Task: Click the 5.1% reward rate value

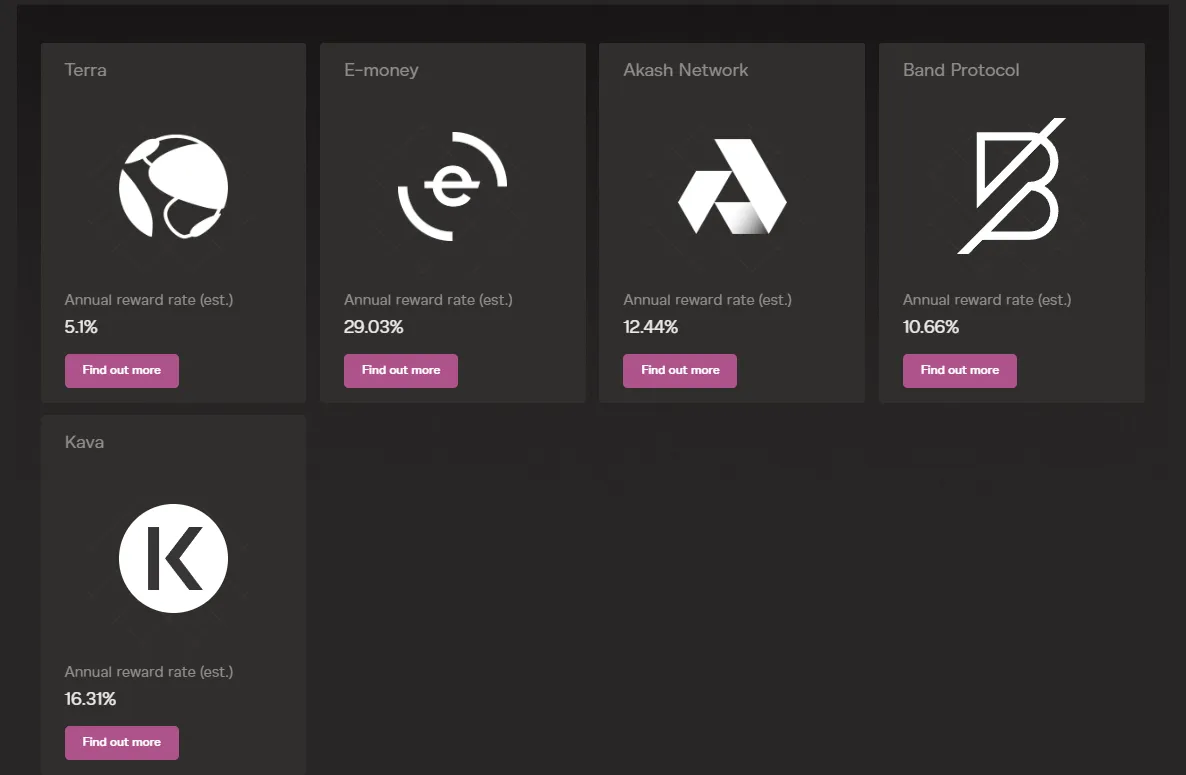Action: point(81,327)
